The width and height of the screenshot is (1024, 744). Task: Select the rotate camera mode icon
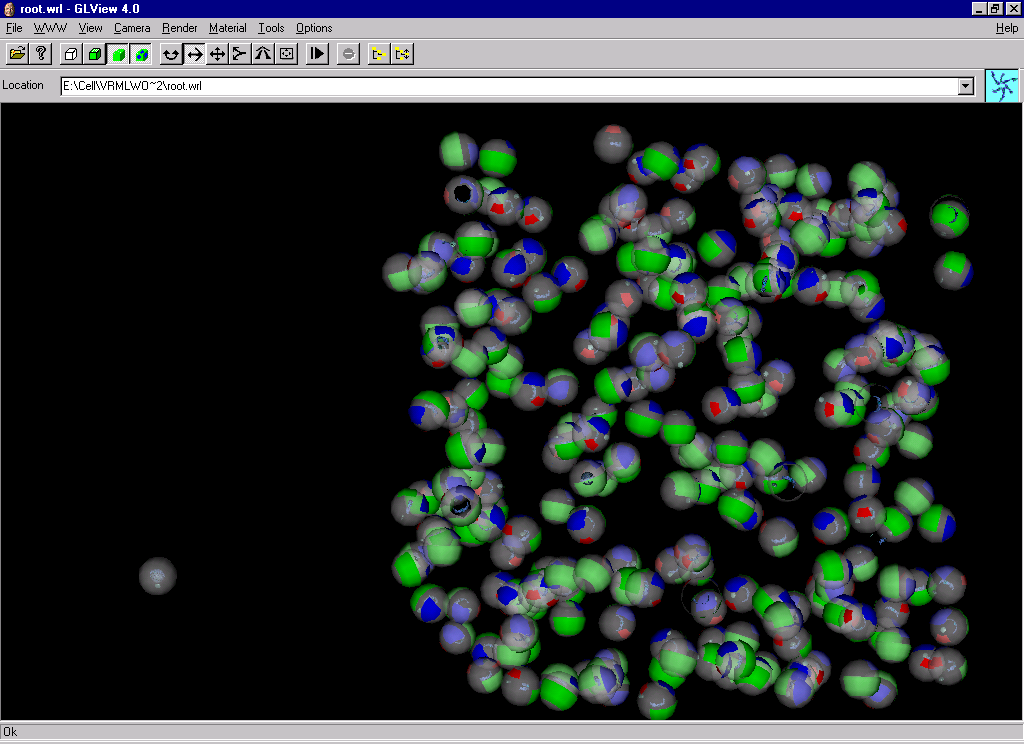(171, 54)
